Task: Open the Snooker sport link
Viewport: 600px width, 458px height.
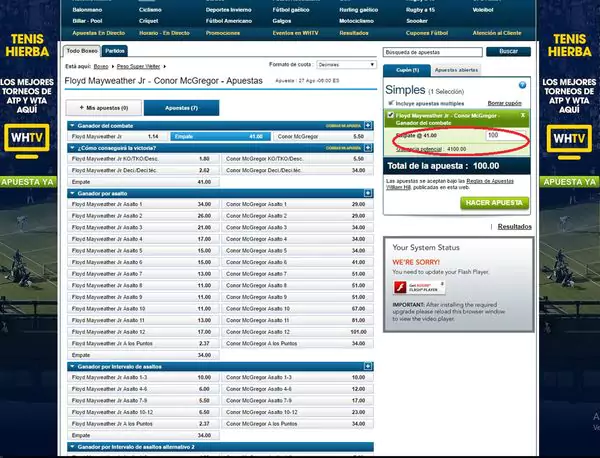Action: click(x=417, y=21)
